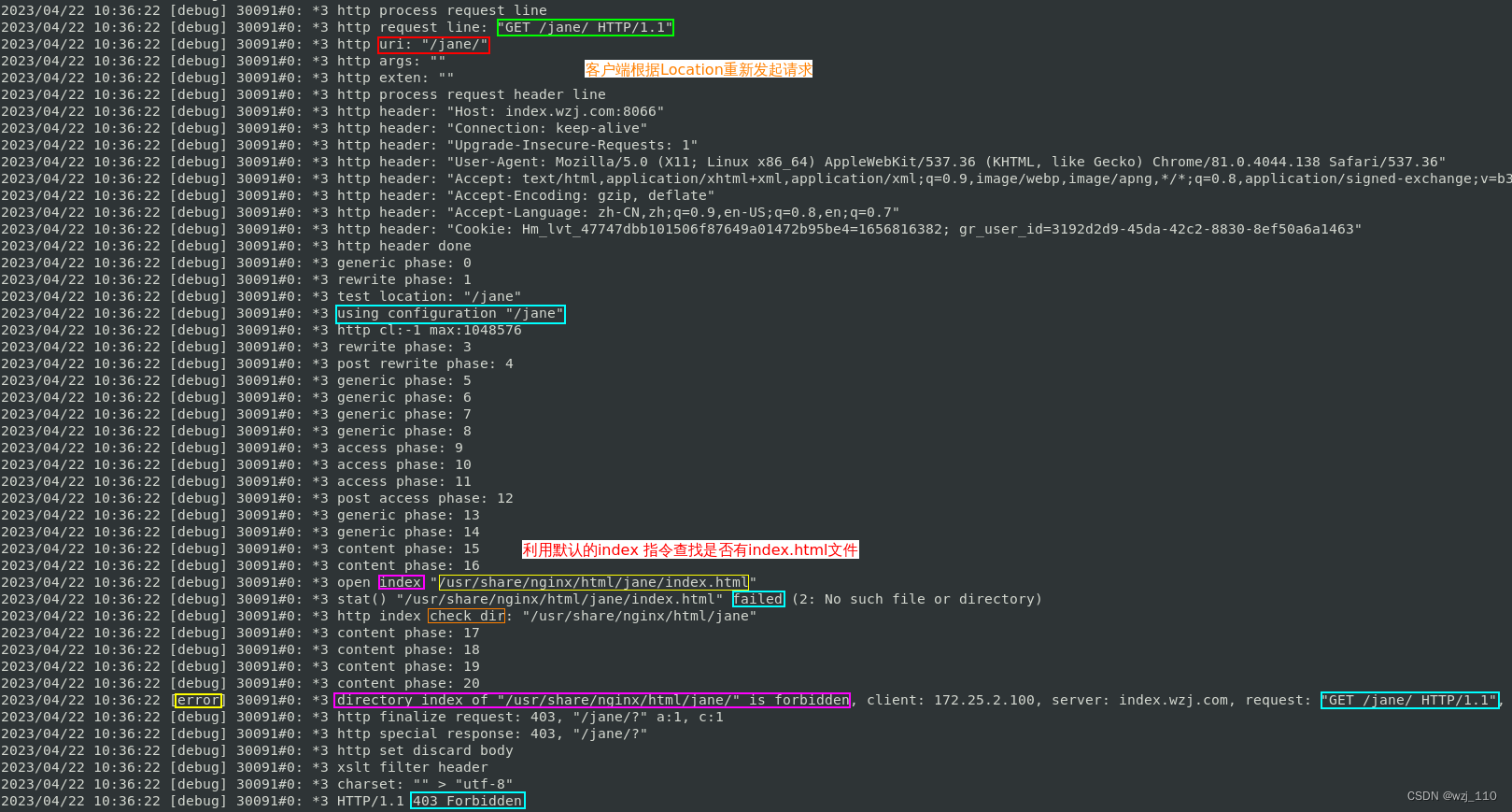
Task: Click the word "index" in open index line
Action: (x=401, y=582)
